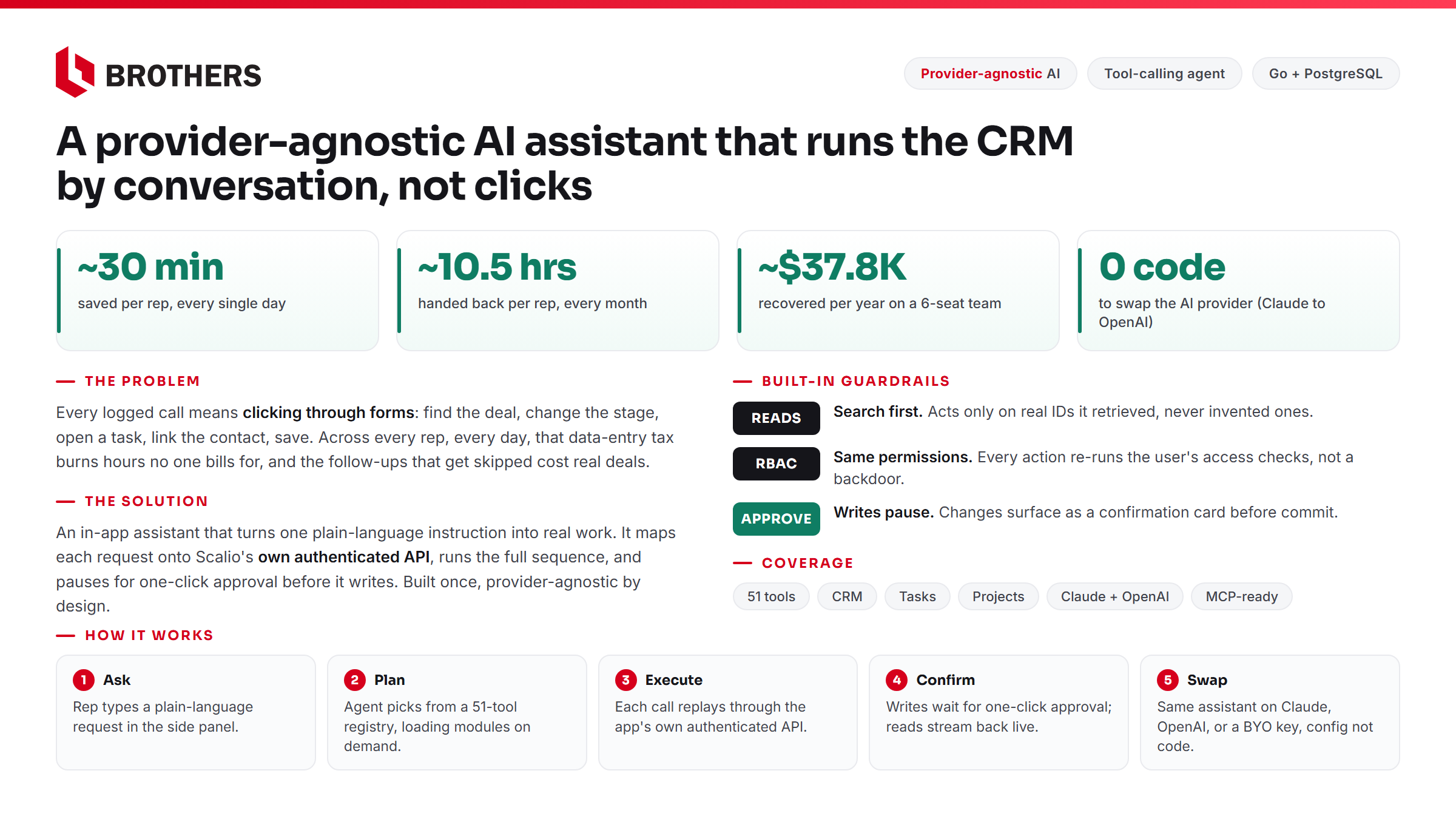Click HOW IT WORKS heading

point(149,635)
